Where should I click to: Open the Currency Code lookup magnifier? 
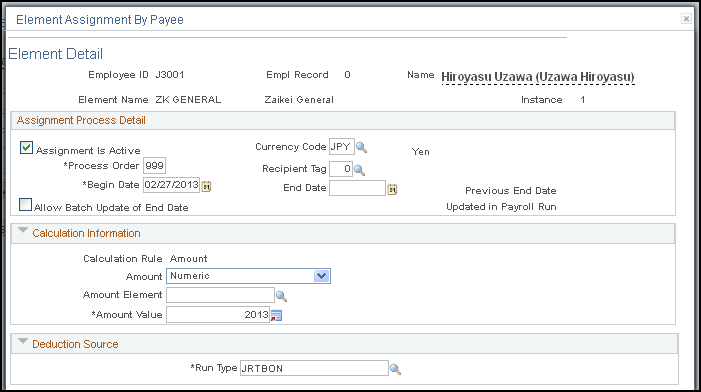pos(362,148)
